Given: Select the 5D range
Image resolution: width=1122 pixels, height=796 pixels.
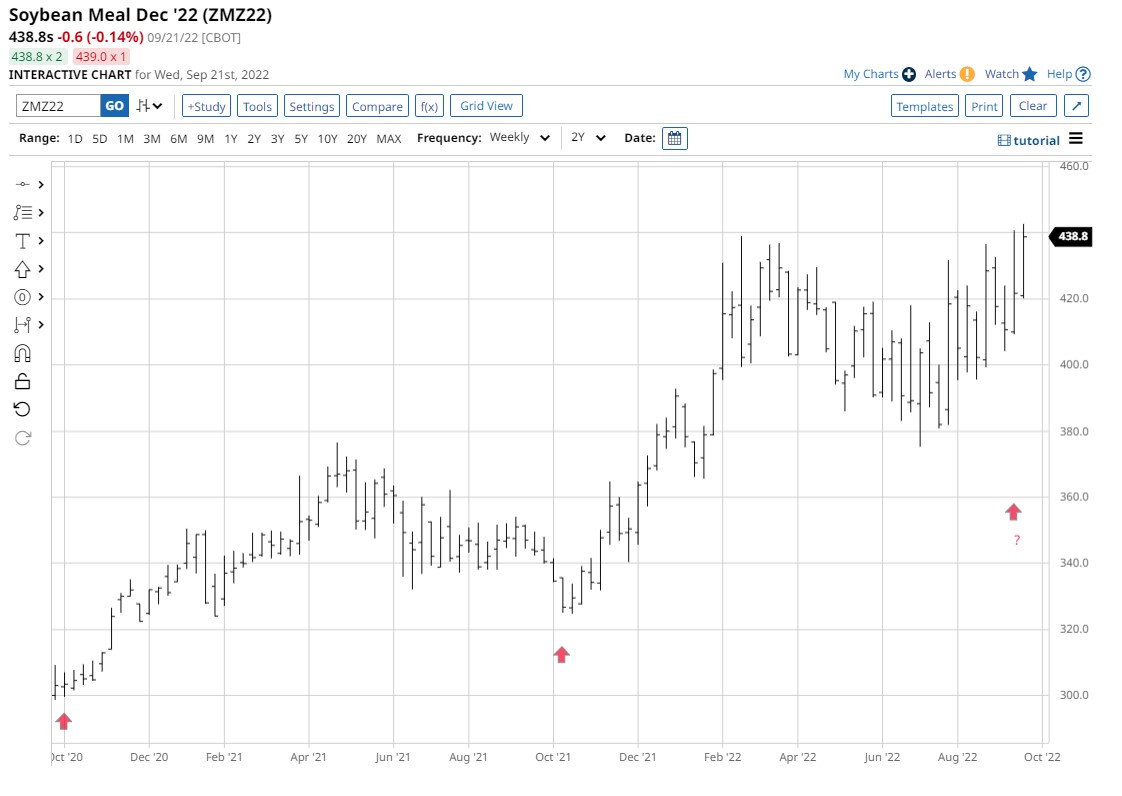Looking at the screenshot, I should pos(99,139).
